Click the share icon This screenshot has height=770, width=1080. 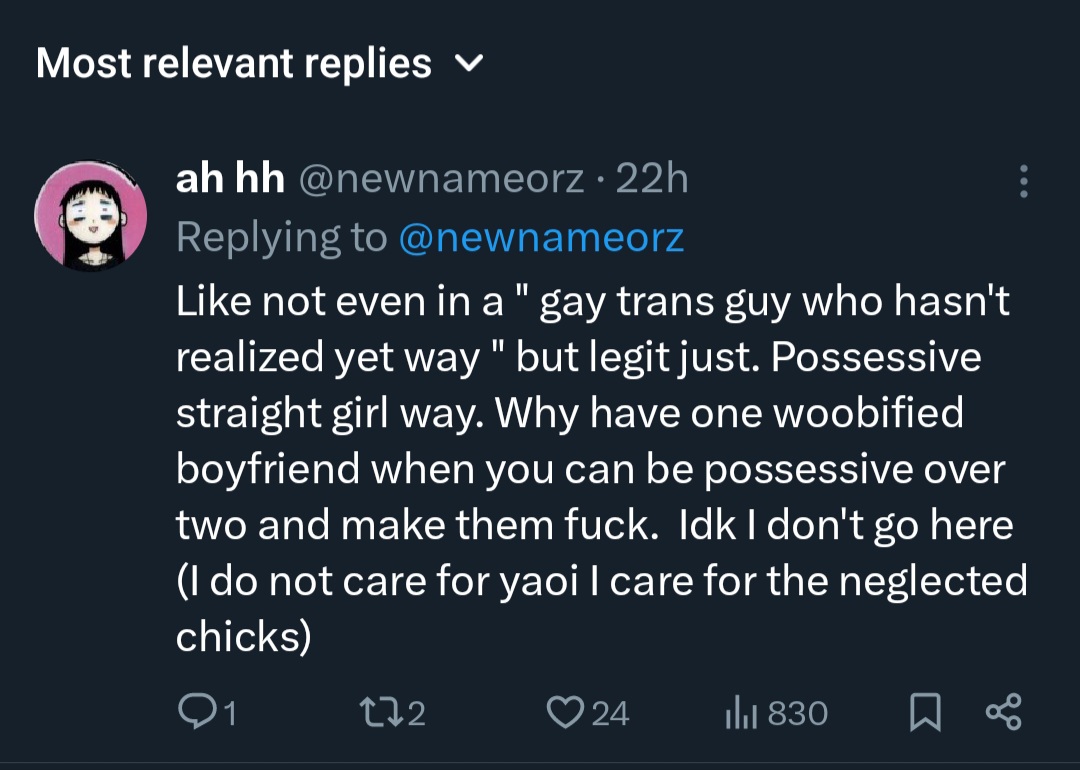[x=1003, y=712]
